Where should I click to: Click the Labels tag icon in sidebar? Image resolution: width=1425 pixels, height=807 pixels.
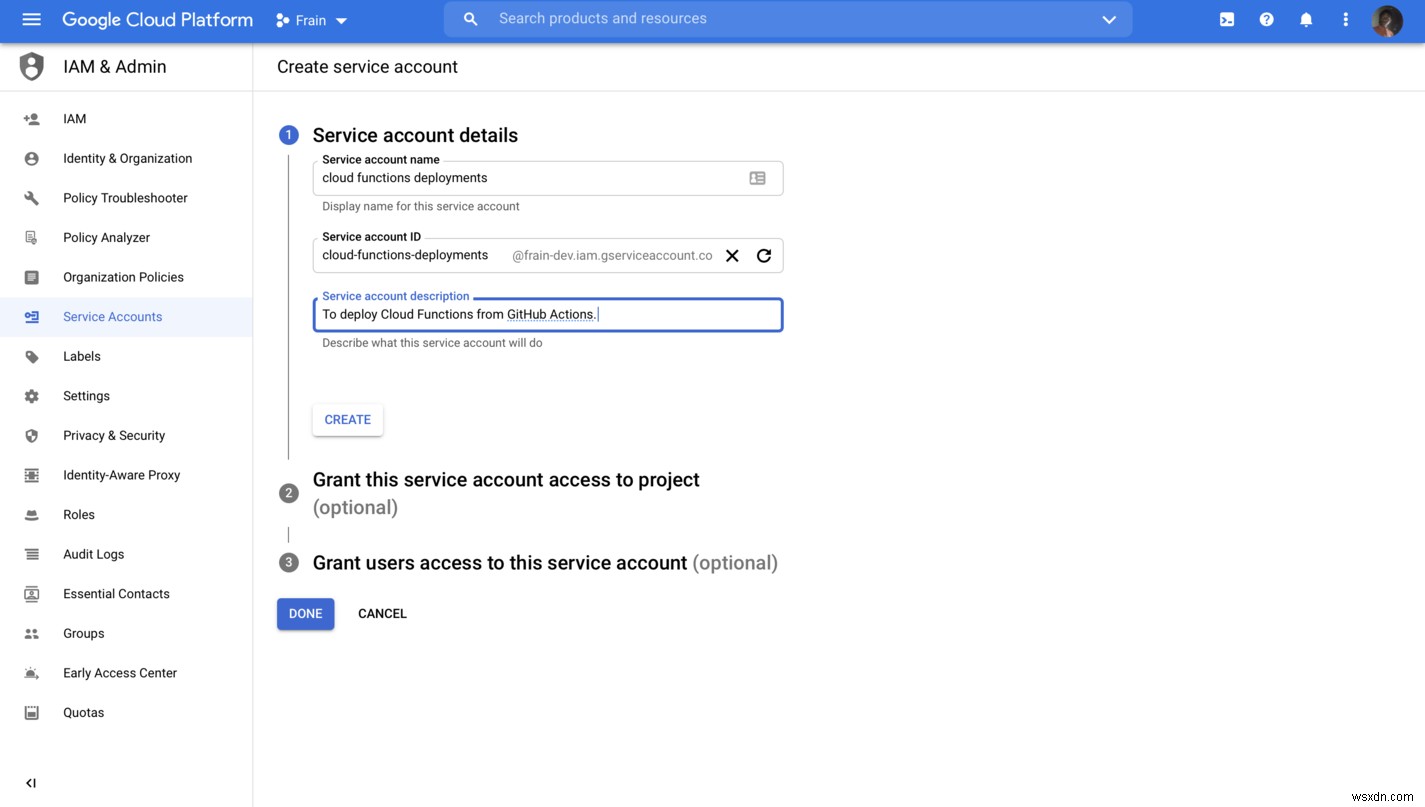31,356
